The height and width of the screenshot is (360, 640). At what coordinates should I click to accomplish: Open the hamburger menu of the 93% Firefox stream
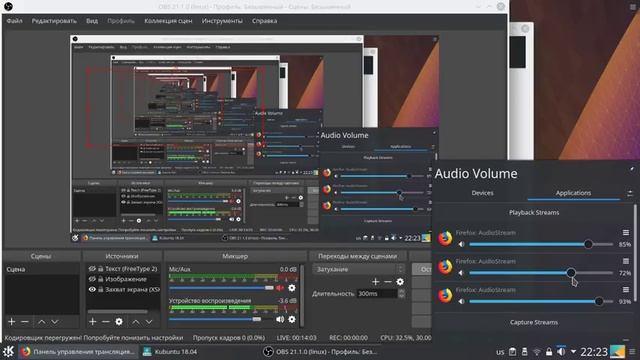[x=626, y=289]
